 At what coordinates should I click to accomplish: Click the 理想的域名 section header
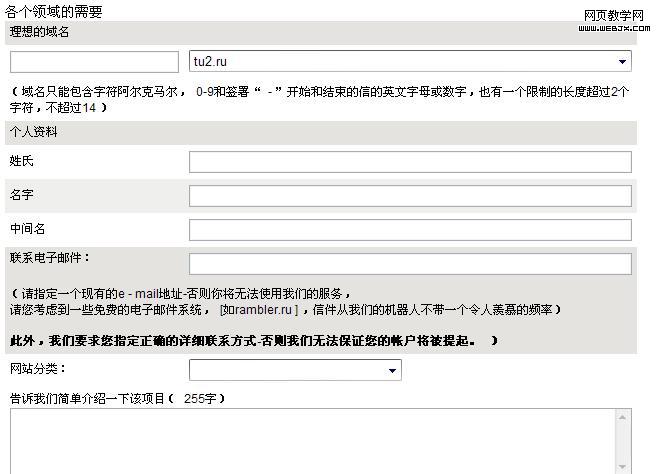40,33
